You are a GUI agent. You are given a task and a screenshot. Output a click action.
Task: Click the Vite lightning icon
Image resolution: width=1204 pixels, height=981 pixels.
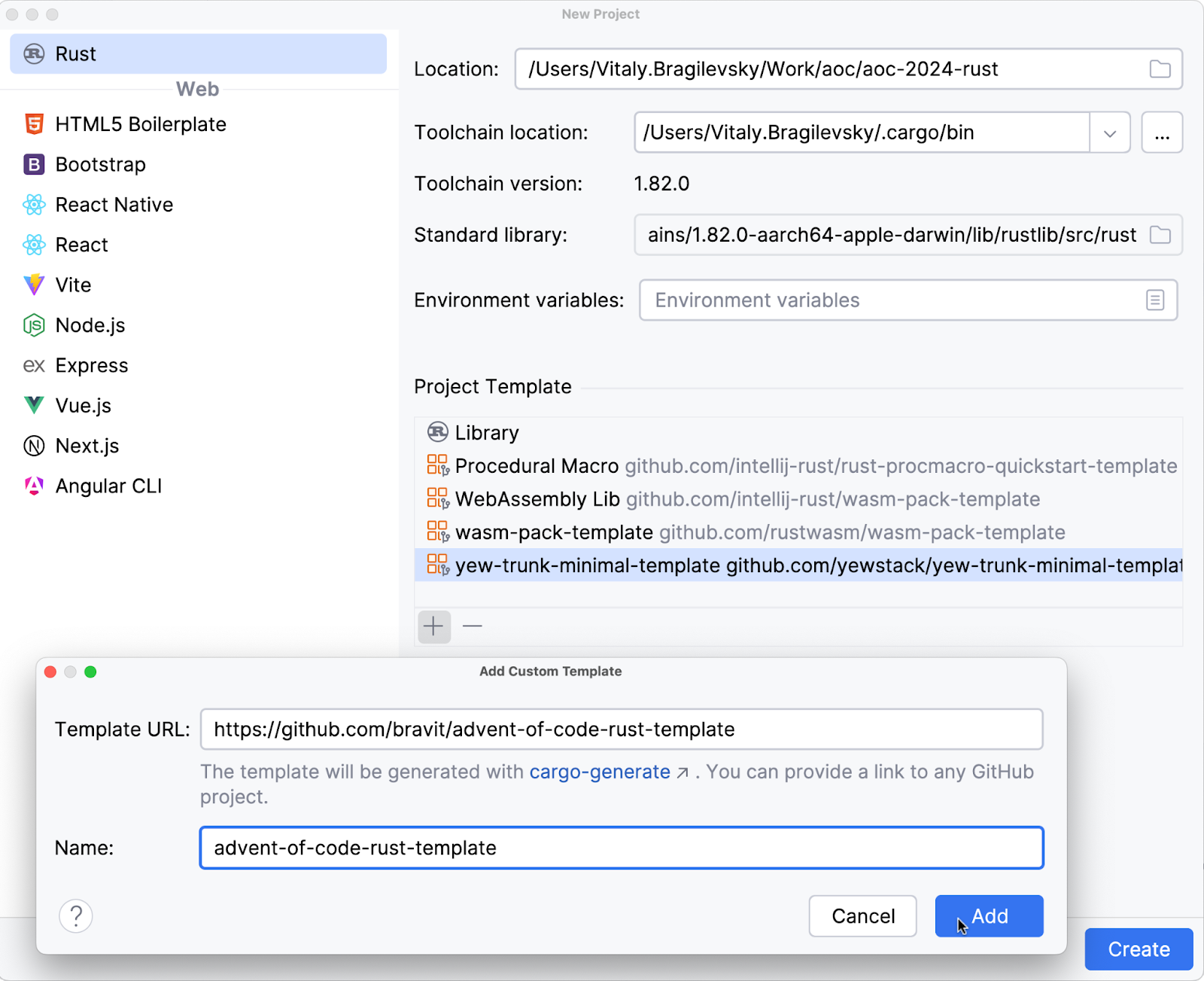[34, 285]
